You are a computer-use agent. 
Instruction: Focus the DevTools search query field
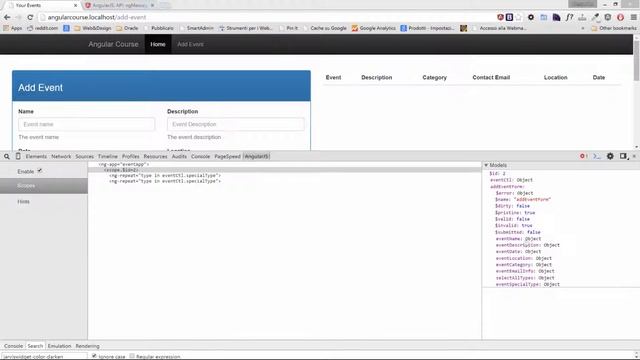44,356
